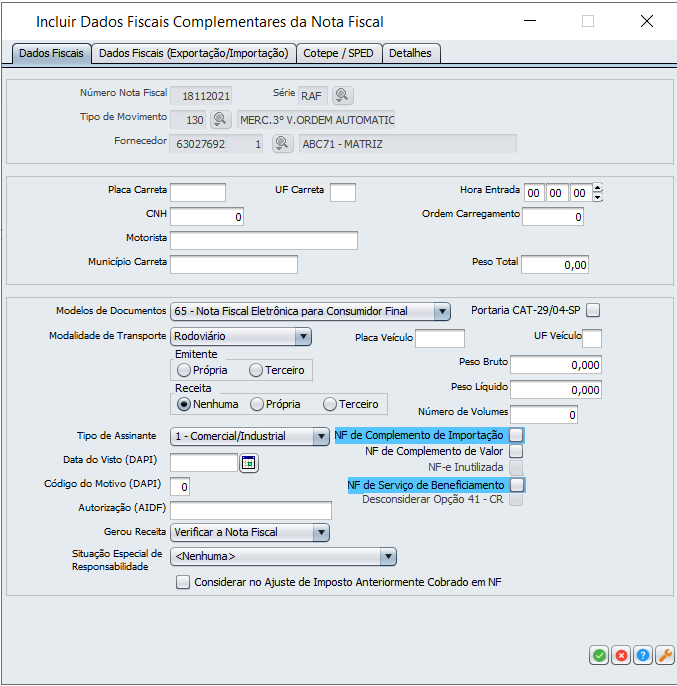Open Gerou Receita dropdown
677x686 pixels.
(x=321, y=532)
